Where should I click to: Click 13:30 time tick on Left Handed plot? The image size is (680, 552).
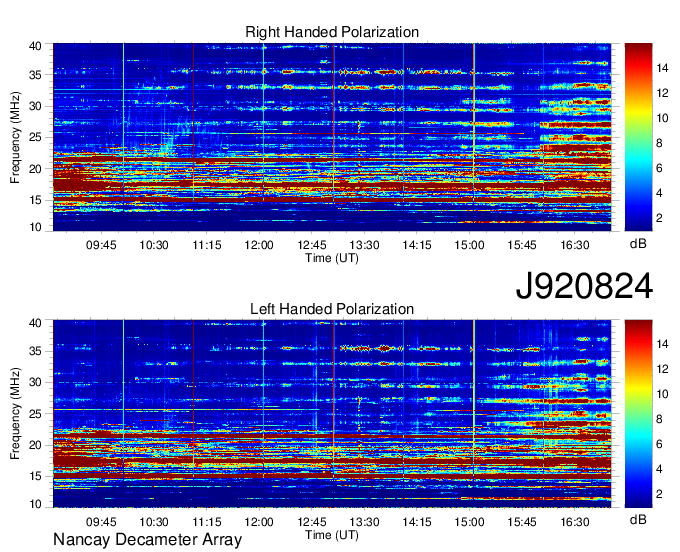click(x=364, y=522)
